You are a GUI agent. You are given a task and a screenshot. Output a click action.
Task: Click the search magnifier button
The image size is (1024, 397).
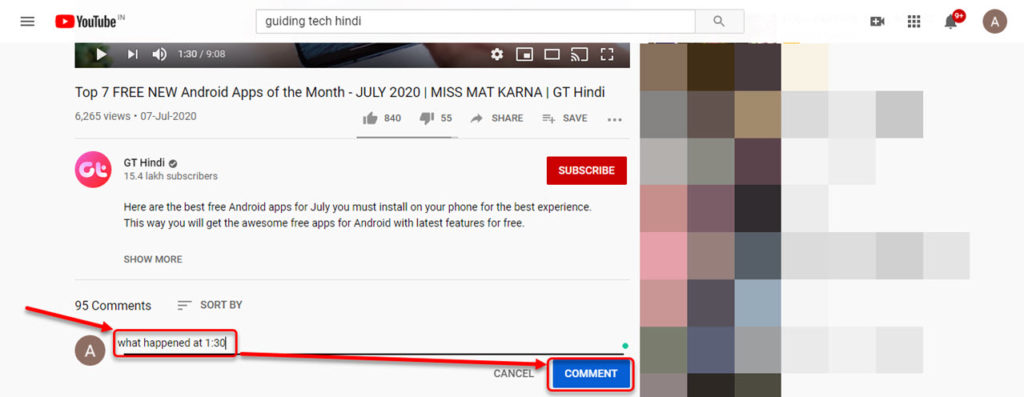pyautogui.click(x=719, y=22)
